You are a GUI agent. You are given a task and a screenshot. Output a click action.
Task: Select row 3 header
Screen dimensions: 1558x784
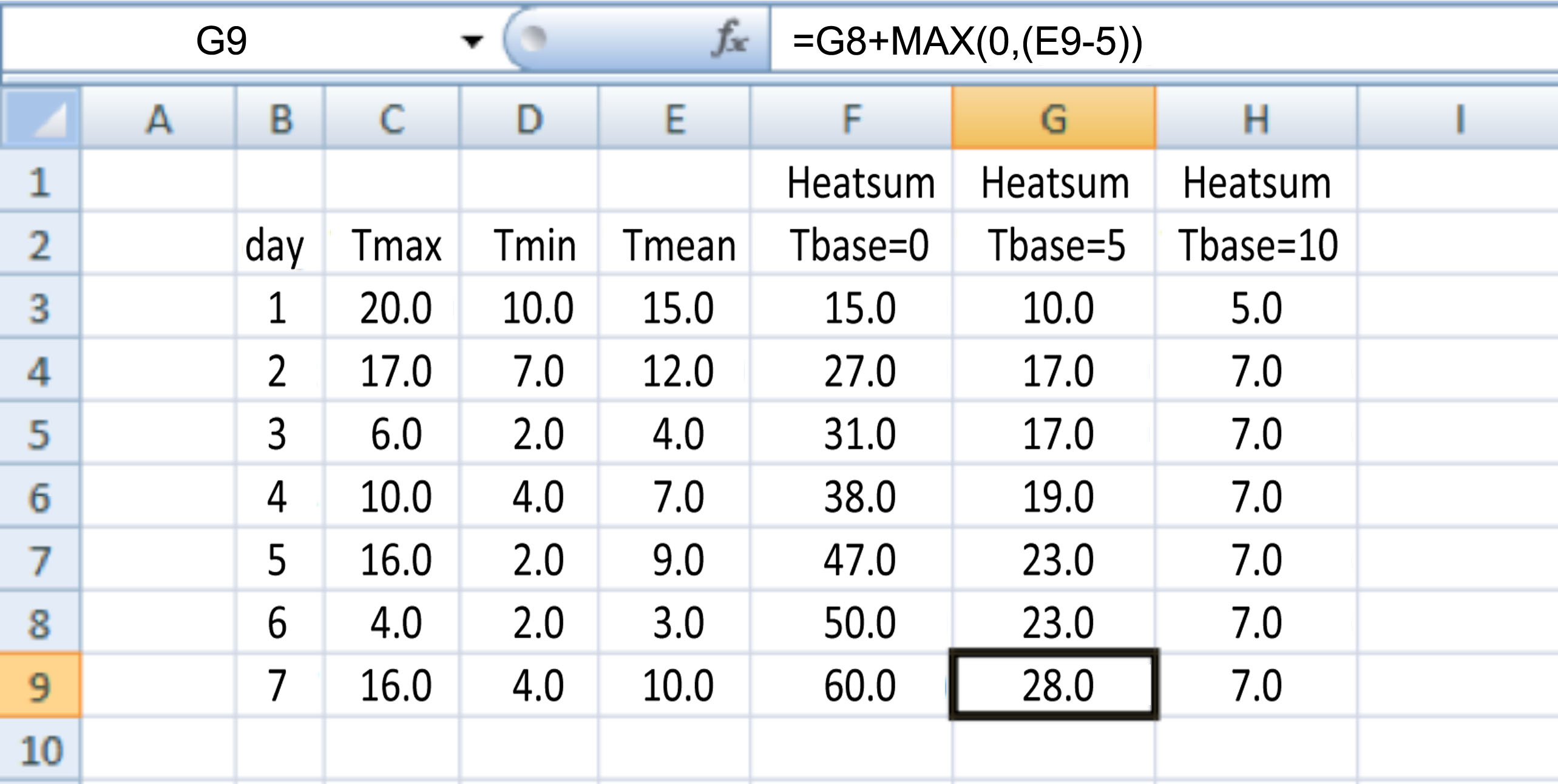point(40,308)
